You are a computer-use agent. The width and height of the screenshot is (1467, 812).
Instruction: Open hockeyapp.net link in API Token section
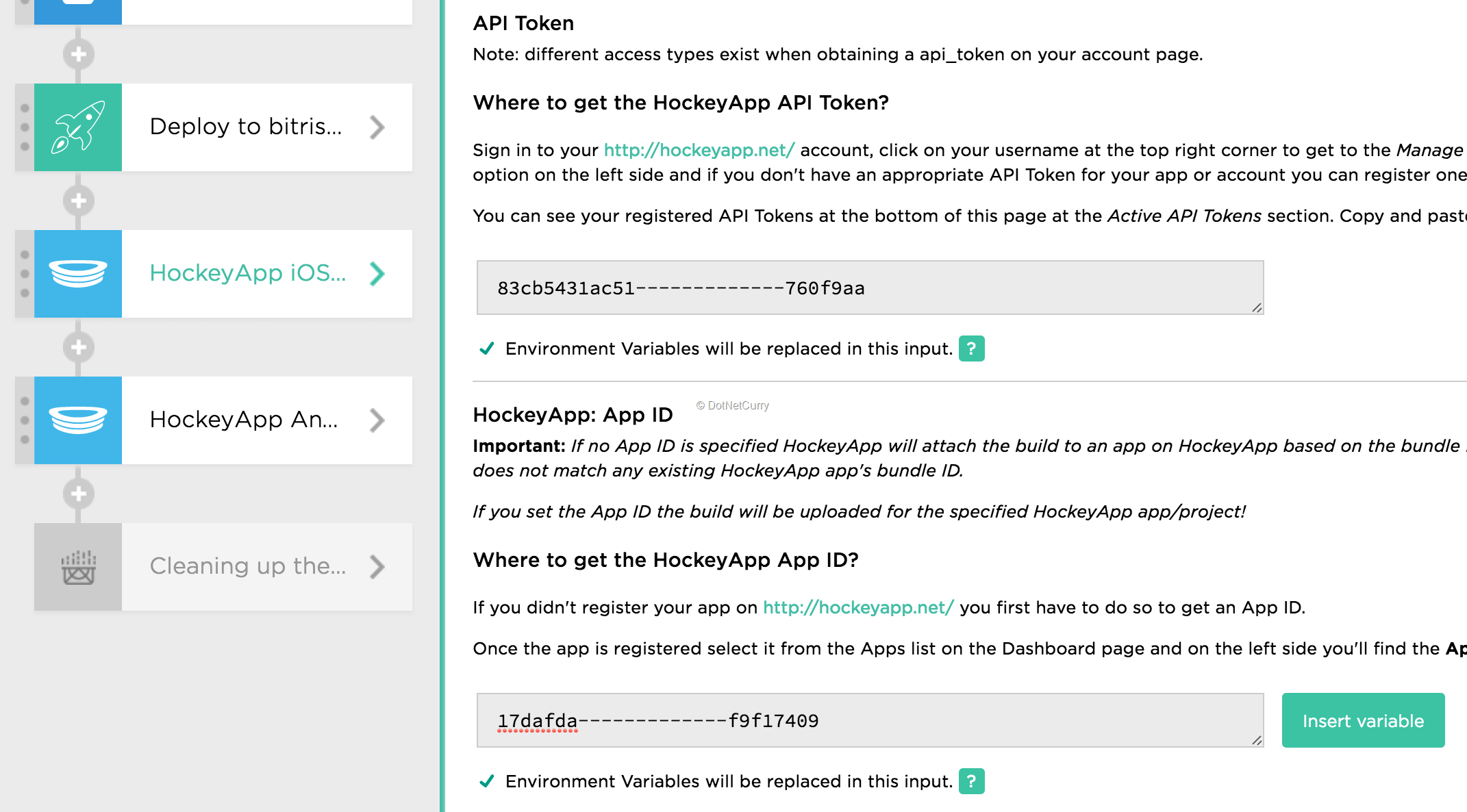(x=699, y=150)
